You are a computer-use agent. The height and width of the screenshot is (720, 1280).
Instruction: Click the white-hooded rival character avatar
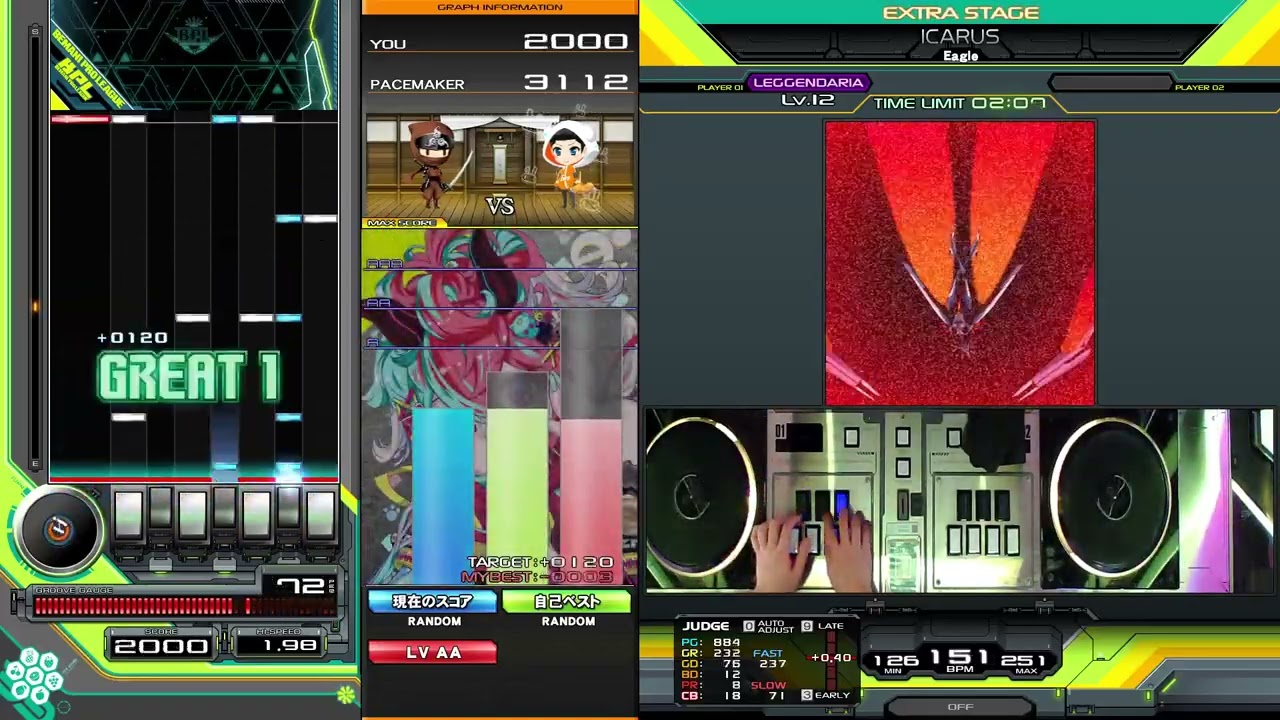[x=570, y=165]
